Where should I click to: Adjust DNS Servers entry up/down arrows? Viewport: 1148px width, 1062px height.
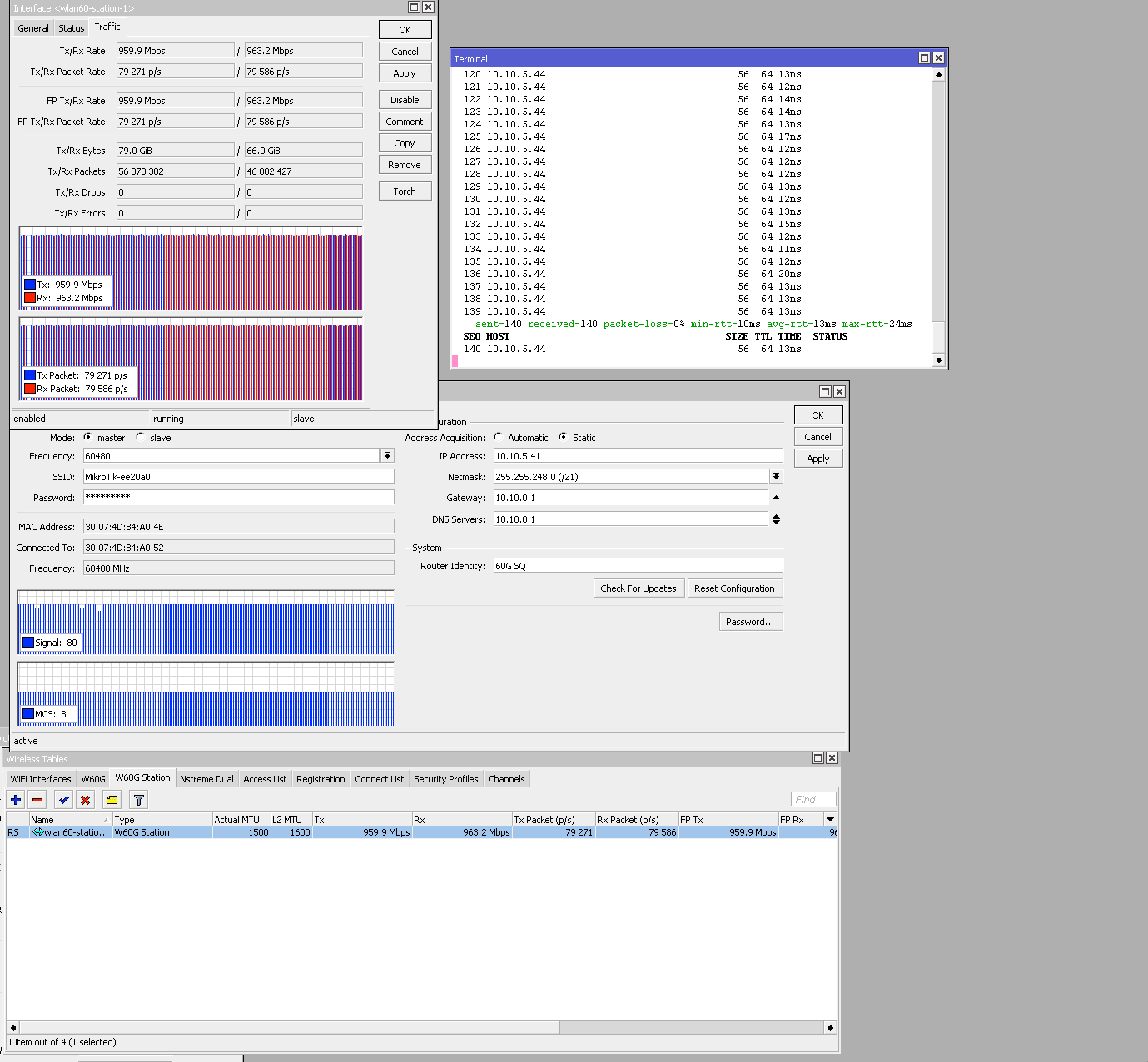[776, 519]
